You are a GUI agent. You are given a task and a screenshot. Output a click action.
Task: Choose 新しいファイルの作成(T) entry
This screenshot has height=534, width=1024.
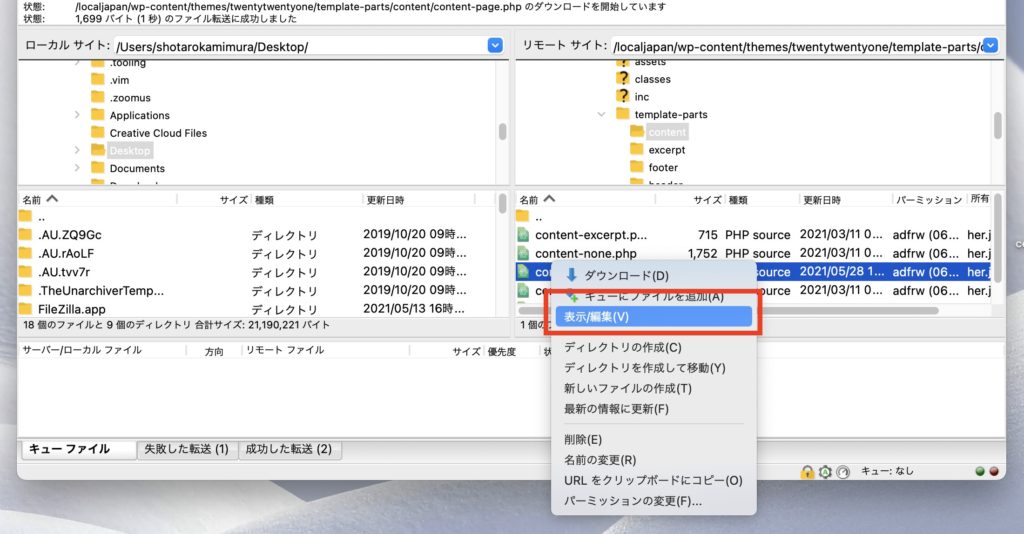628,388
